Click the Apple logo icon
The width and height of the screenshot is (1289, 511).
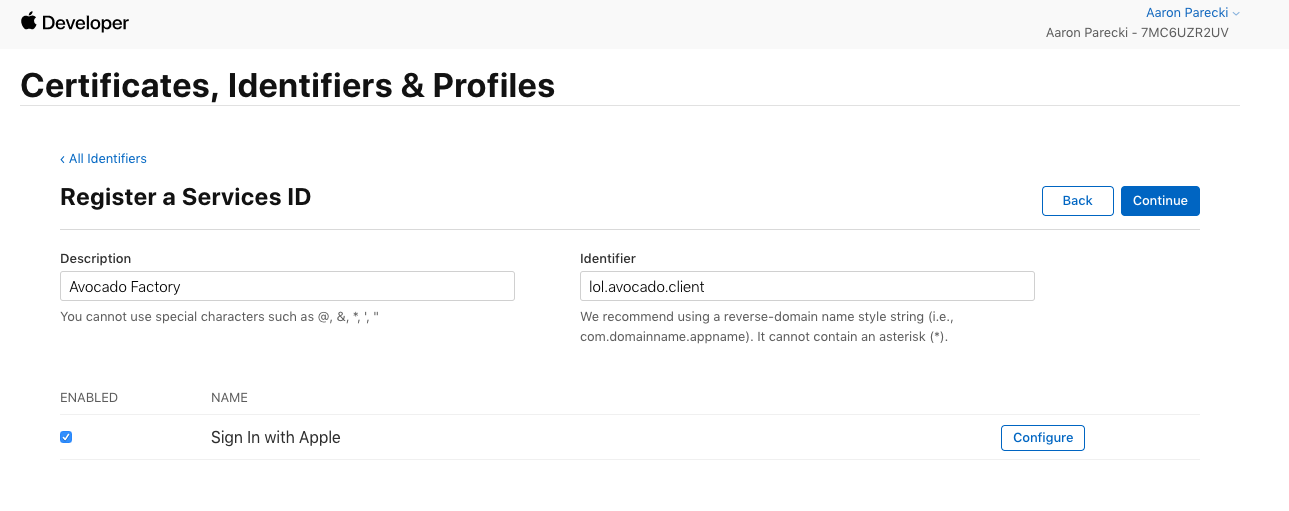pos(28,21)
